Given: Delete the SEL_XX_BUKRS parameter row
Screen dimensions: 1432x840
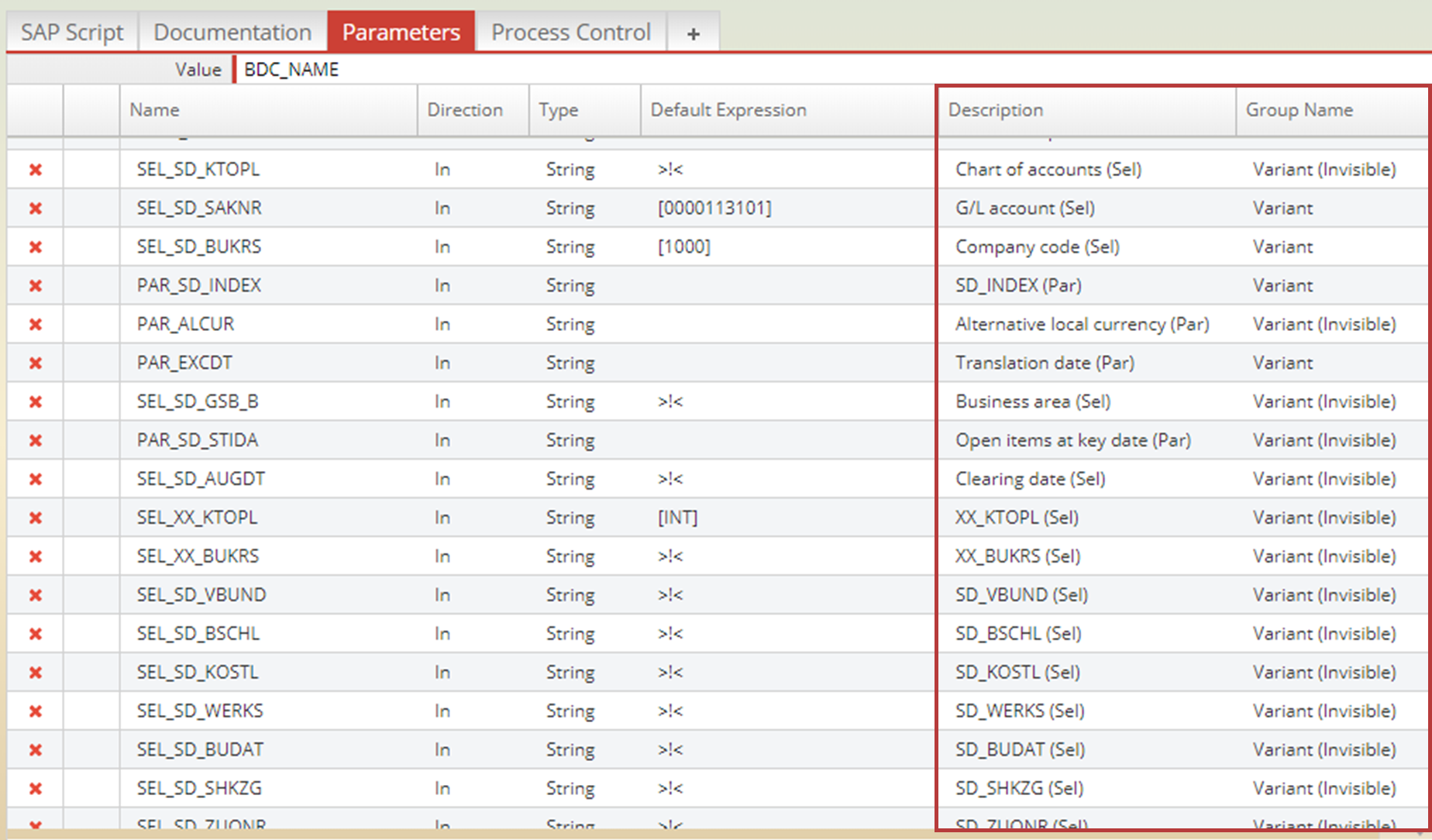Looking at the screenshot, I should [36, 557].
